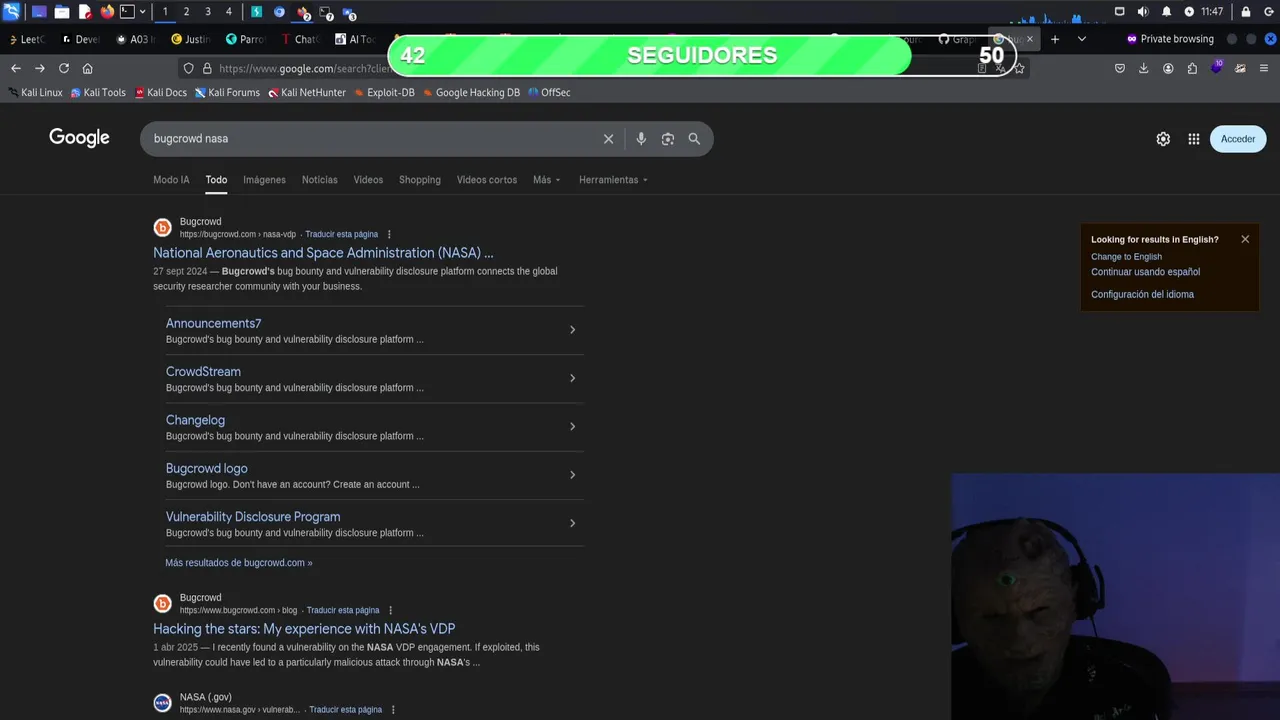Go back to the previous page
Viewport: 1280px width, 720px height.
tap(16, 68)
